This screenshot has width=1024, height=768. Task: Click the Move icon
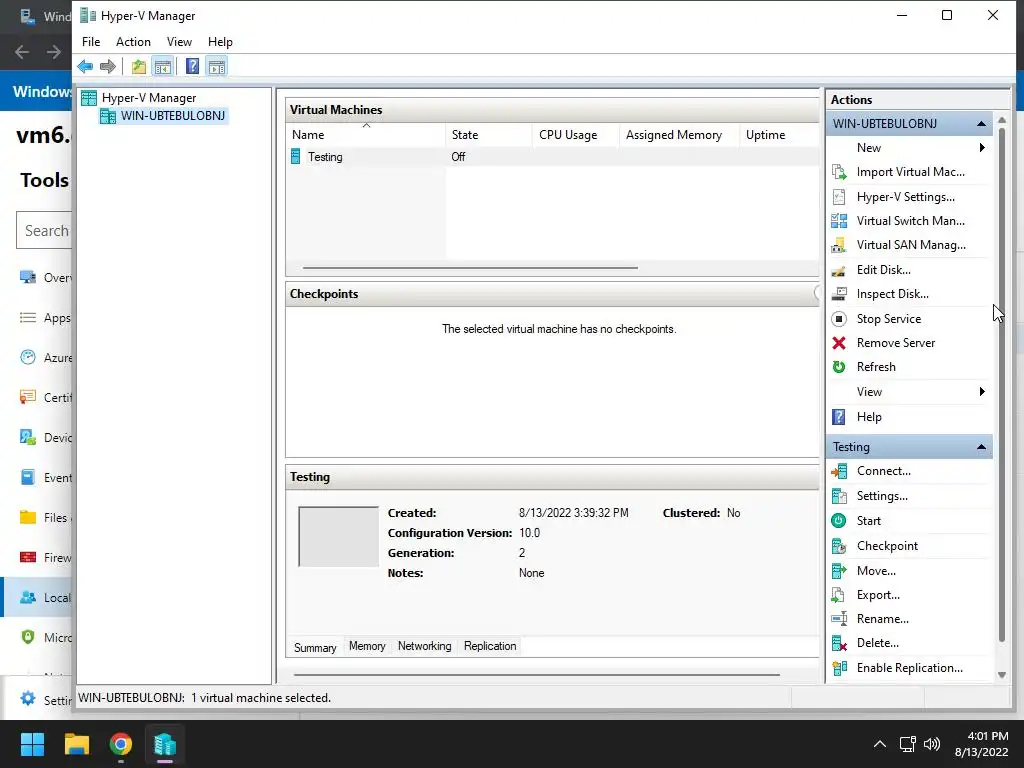coord(839,571)
